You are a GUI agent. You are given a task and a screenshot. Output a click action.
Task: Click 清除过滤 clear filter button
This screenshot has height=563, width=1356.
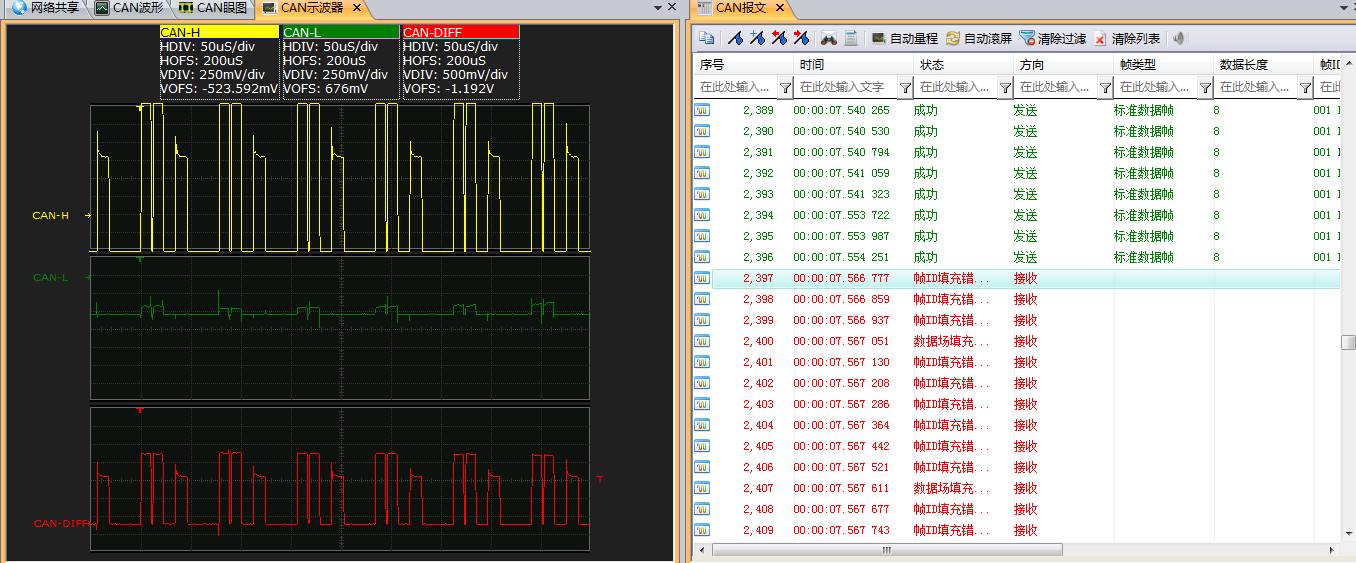1052,39
